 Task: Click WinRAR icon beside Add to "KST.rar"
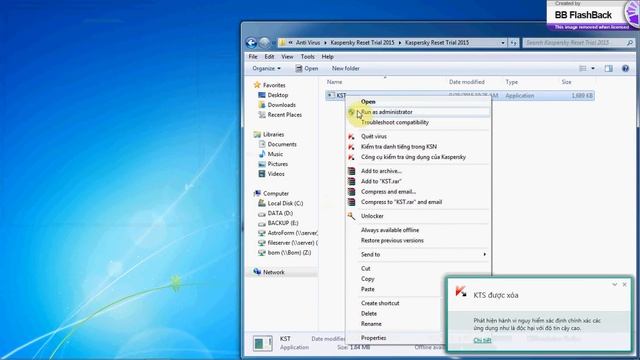[351, 181]
